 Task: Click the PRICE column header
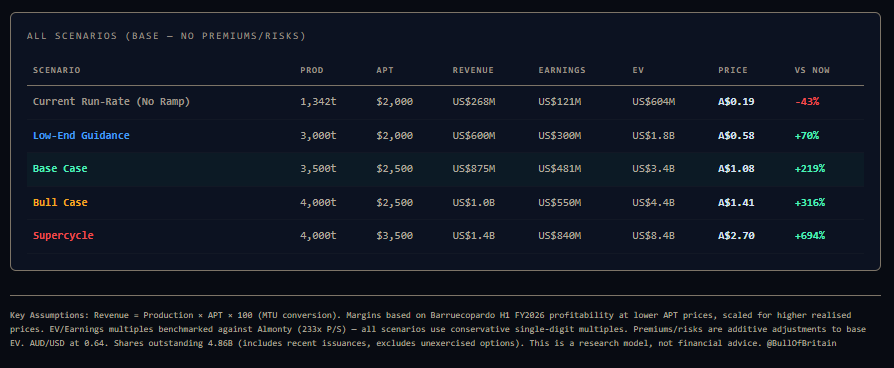pos(733,70)
